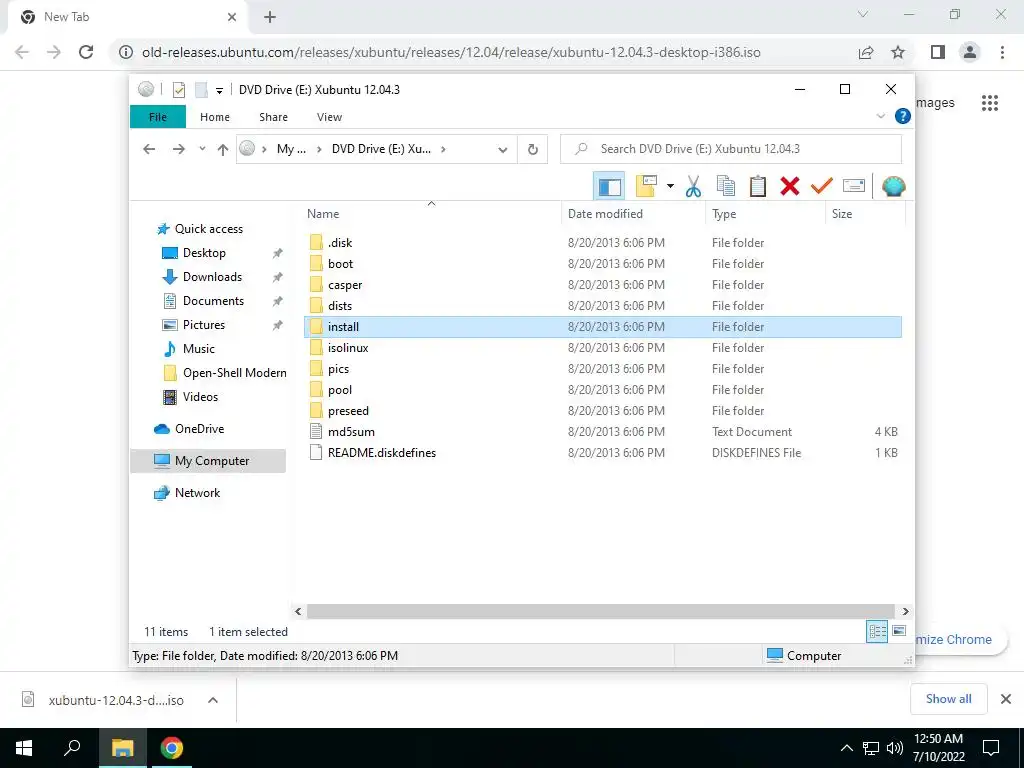
Task: Open Customize Quick Access Toolbar dropdown
Action: [x=219, y=90]
